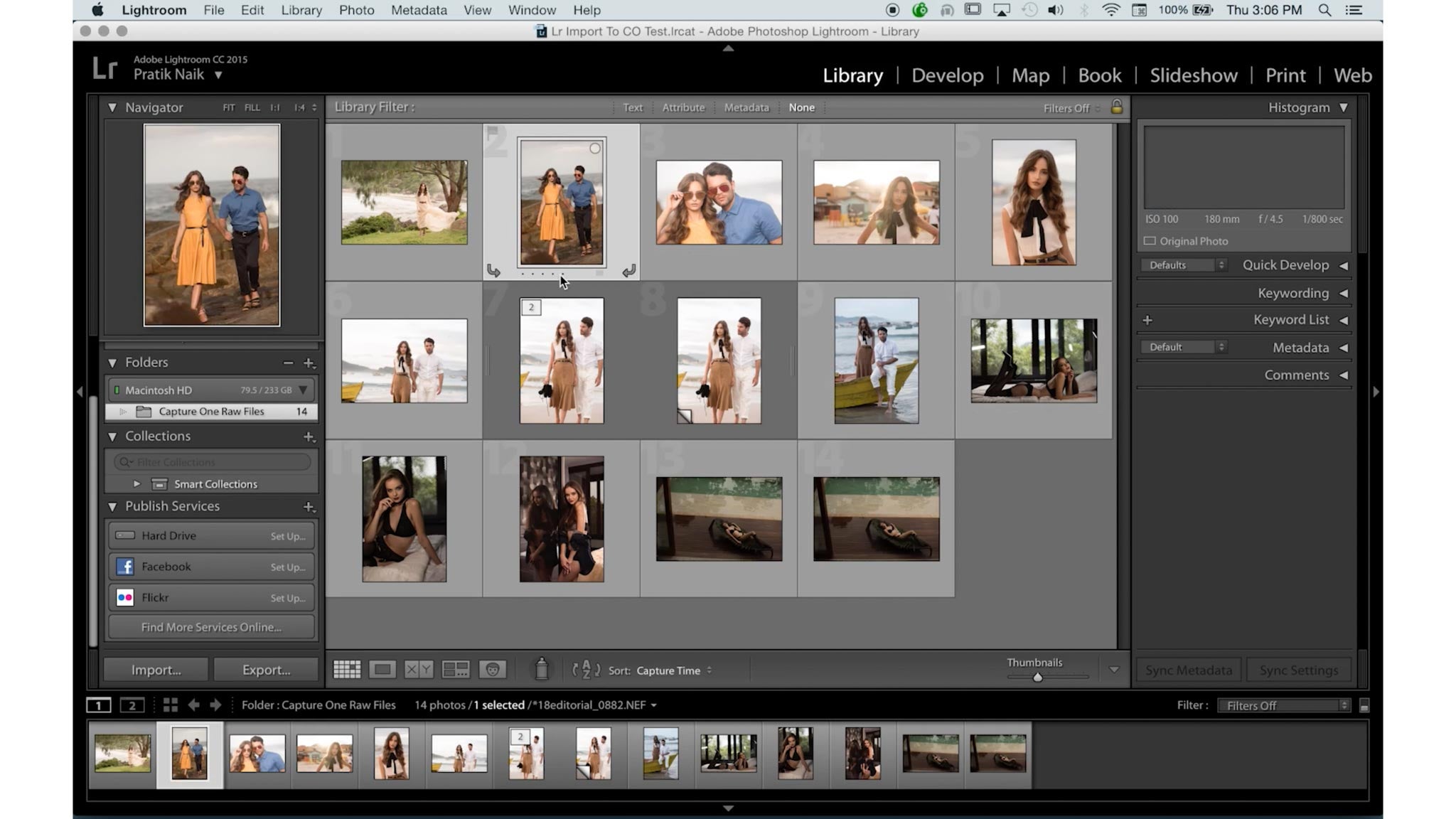
Task: Click the Export... button
Action: click(x=266, y=670)
